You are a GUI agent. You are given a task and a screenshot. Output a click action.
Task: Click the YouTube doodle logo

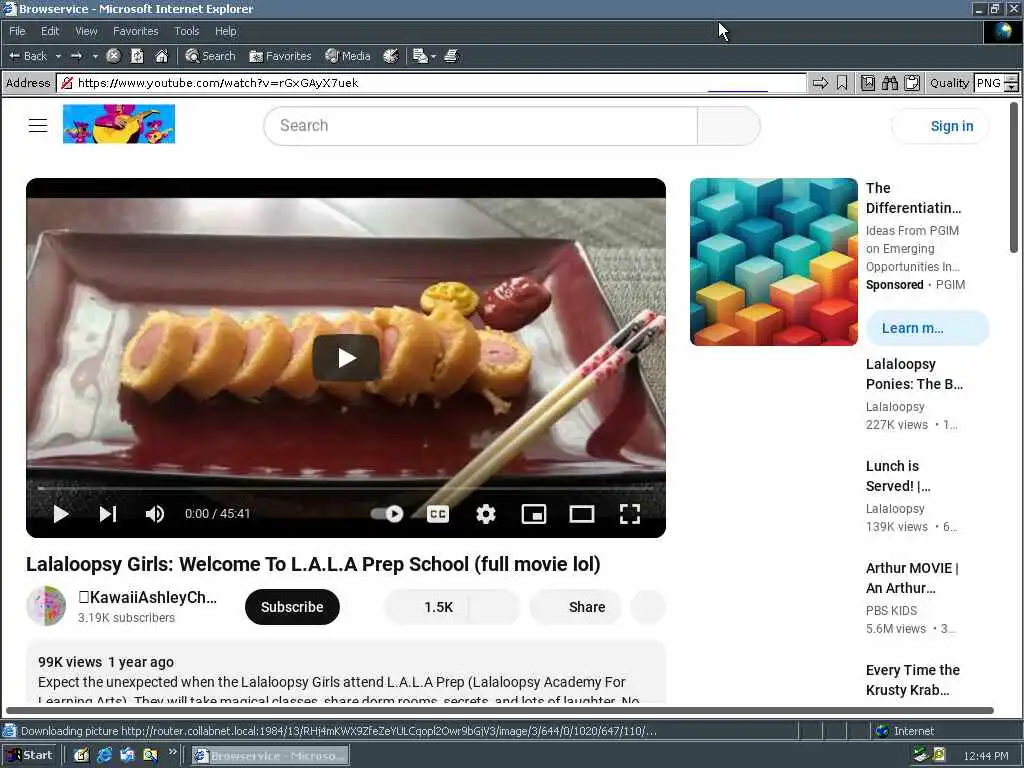[119, 124]
